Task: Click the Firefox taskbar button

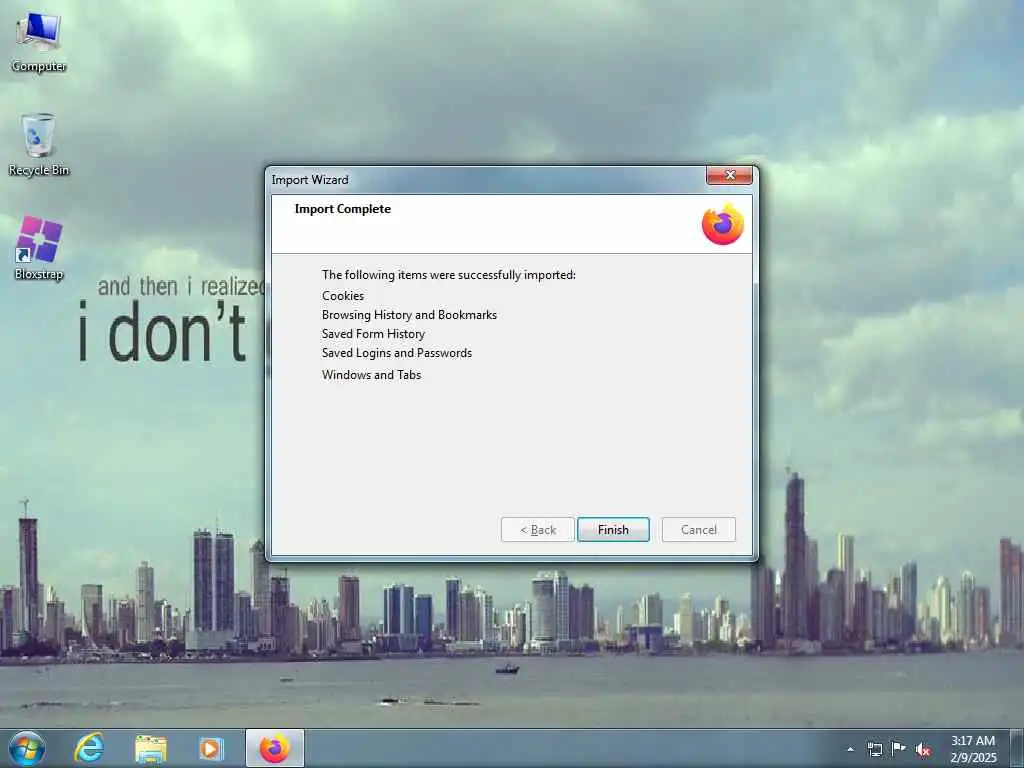Action: click(275, 748)
